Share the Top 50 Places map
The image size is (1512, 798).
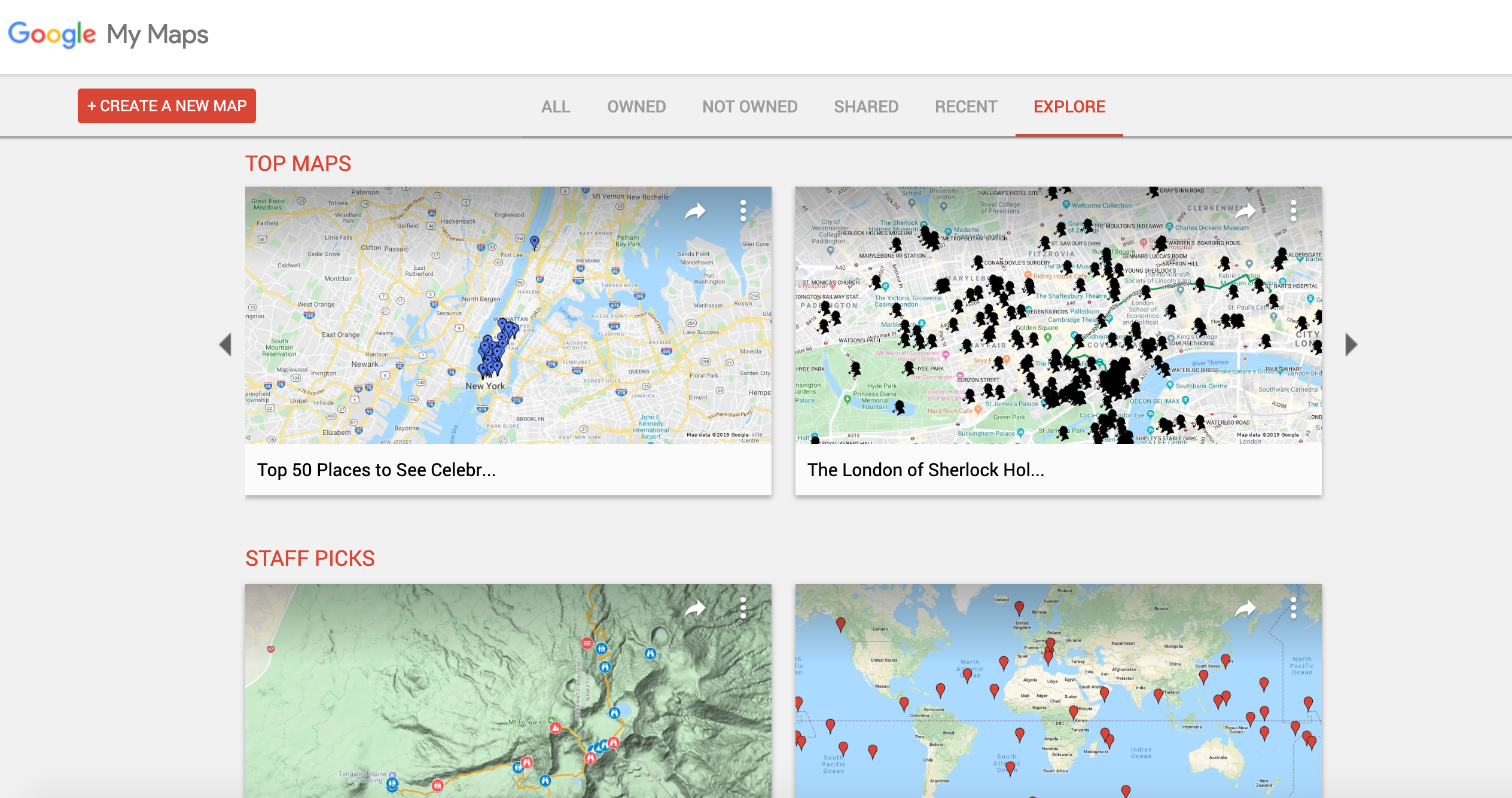(695, 211)
